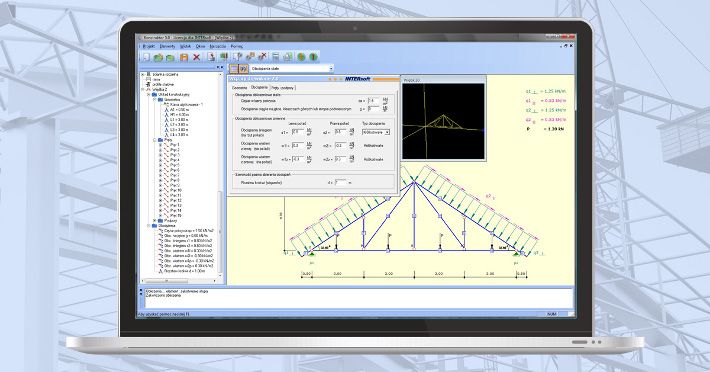Viewport: 710px width, 372px height.
Task: Open the Widok menu
Action: click(185, 46)
